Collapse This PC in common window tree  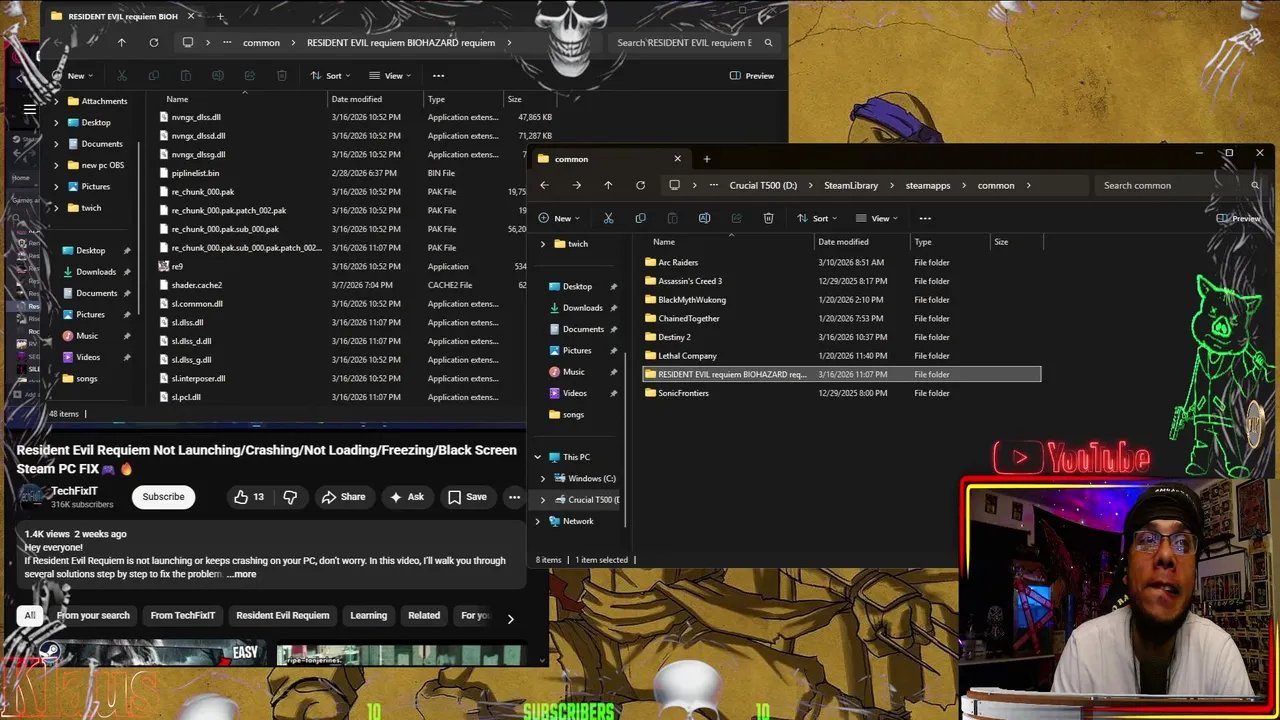[538, 457]
